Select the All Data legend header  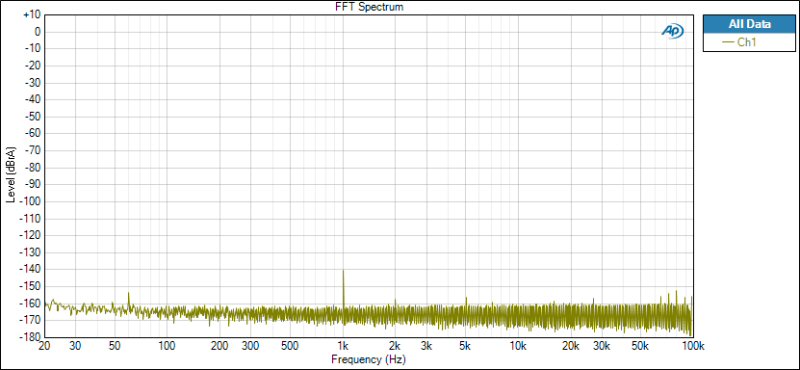pos(749,24)
